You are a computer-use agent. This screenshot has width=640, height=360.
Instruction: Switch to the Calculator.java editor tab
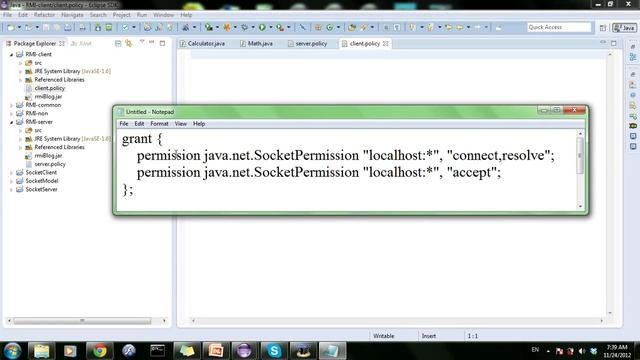pyautogui.click(x=203, y=43)
